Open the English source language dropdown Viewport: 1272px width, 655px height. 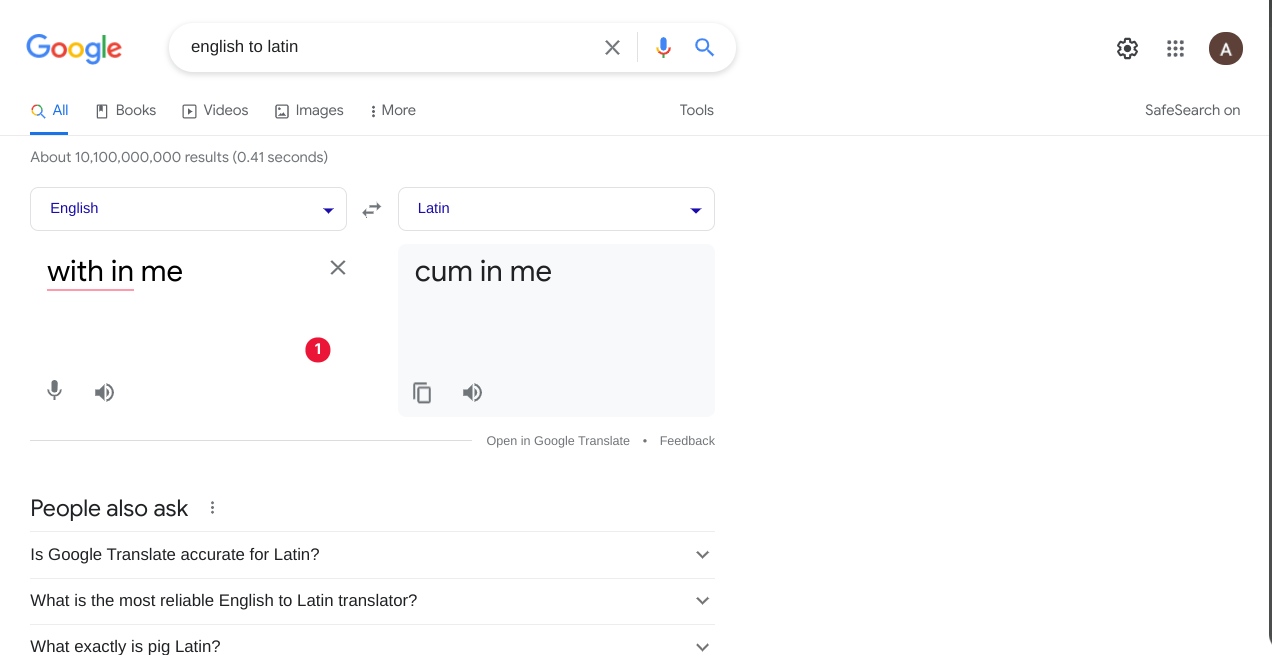[x=188, y=209]
